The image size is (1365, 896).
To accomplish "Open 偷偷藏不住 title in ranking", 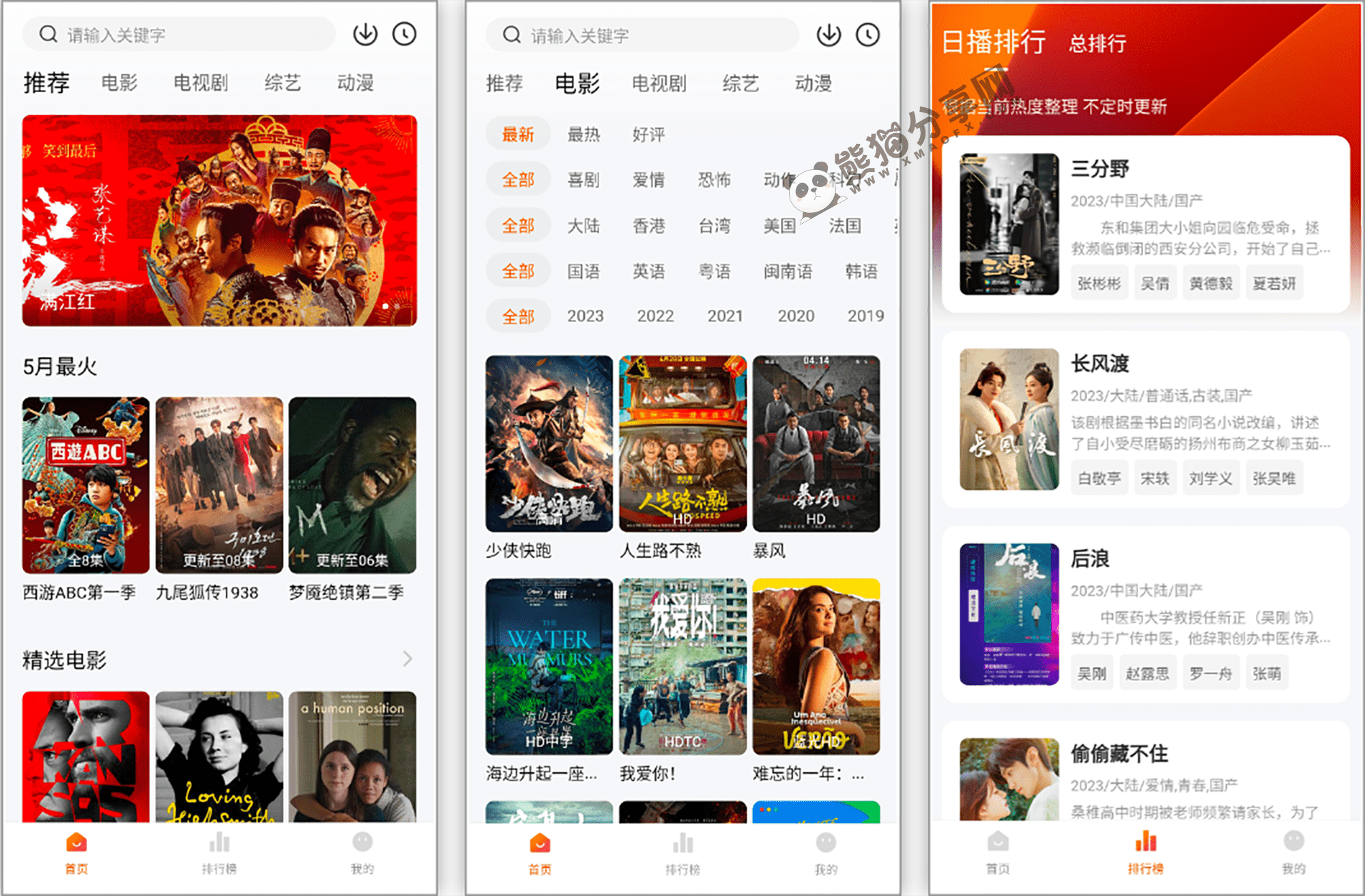I will tap(1119, 753).
